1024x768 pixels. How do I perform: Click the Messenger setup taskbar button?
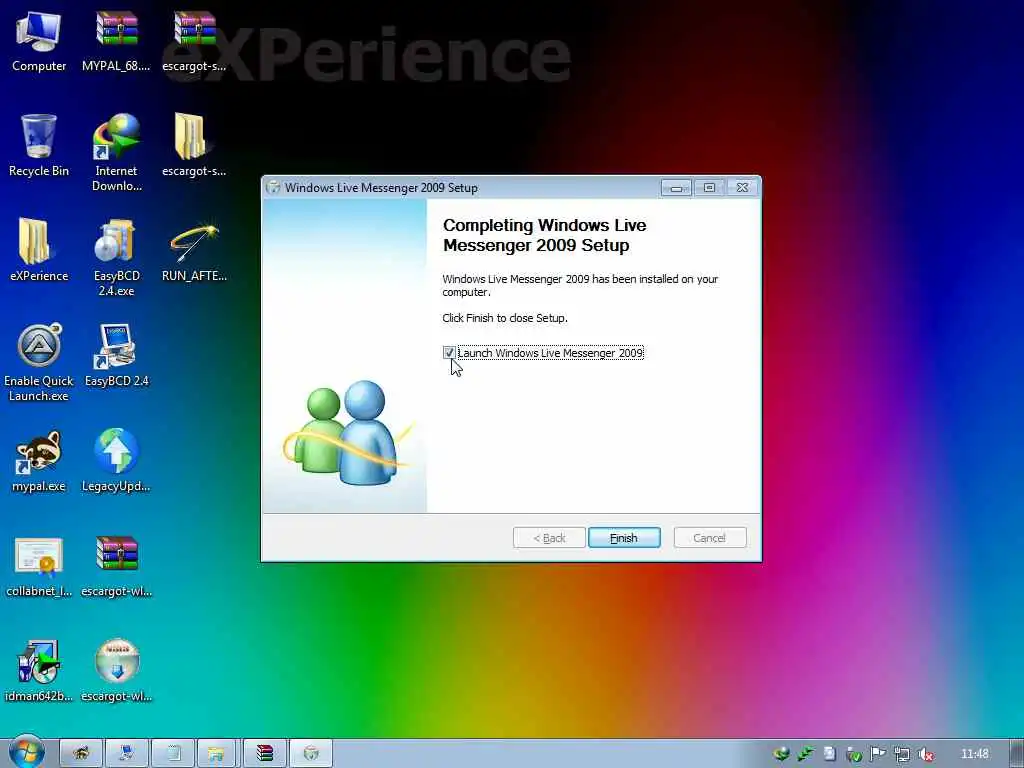click(x=311, y=754)
